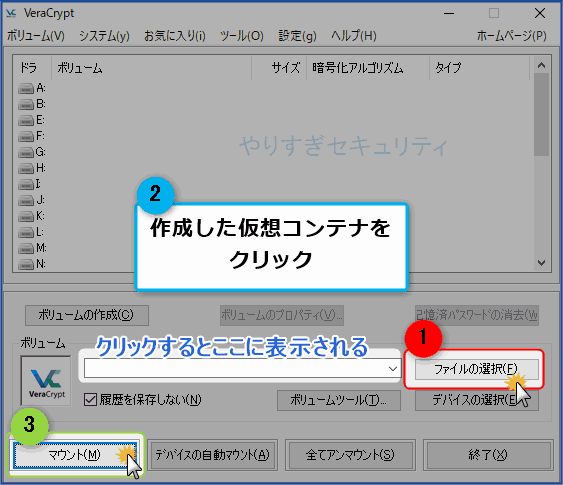Click the VeraCrypt logo in volume section
Image resolution: width=563 pixels, height=485 pixels.
[46, 381]
